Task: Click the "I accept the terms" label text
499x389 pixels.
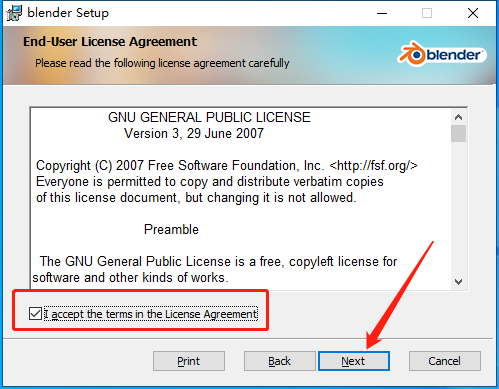Action: click(x=151, y=314)
